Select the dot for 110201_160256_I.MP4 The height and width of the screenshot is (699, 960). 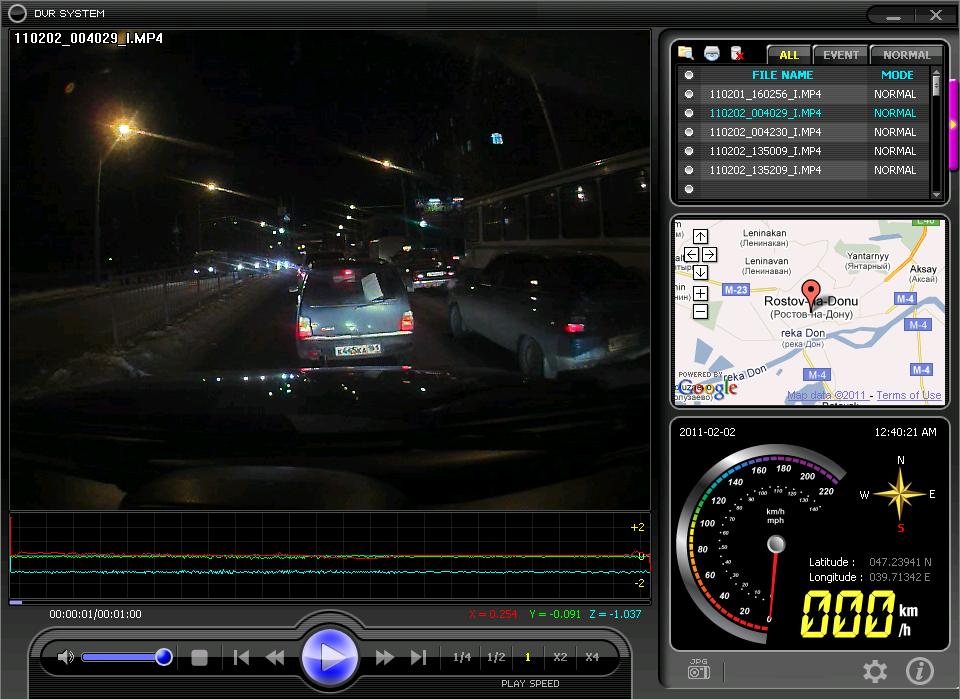[689, 94]
